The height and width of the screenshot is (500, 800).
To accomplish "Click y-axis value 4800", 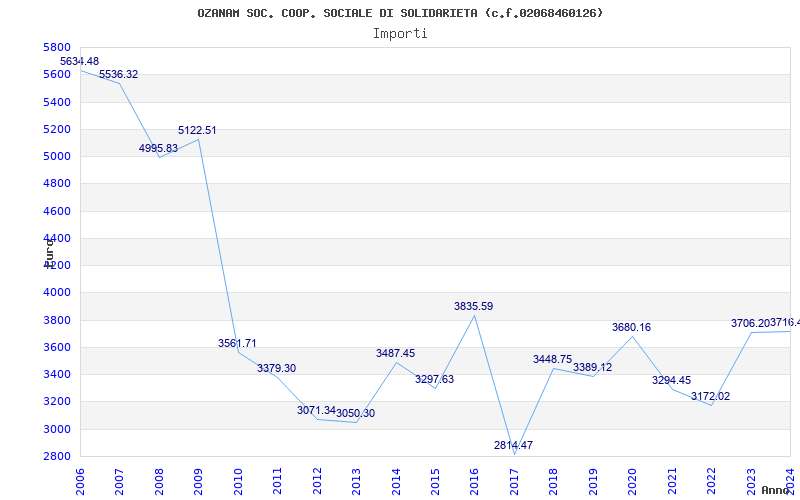I will pos(58,184).
